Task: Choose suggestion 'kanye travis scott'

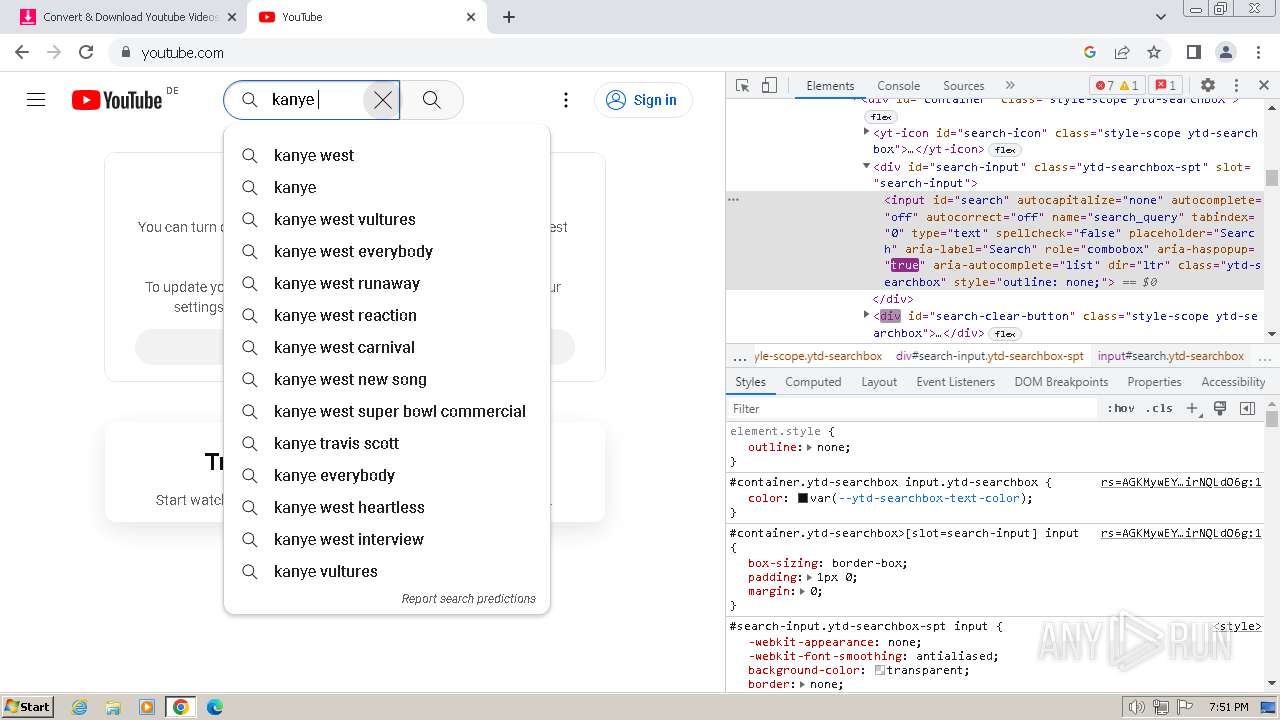Action: point(387,443)
